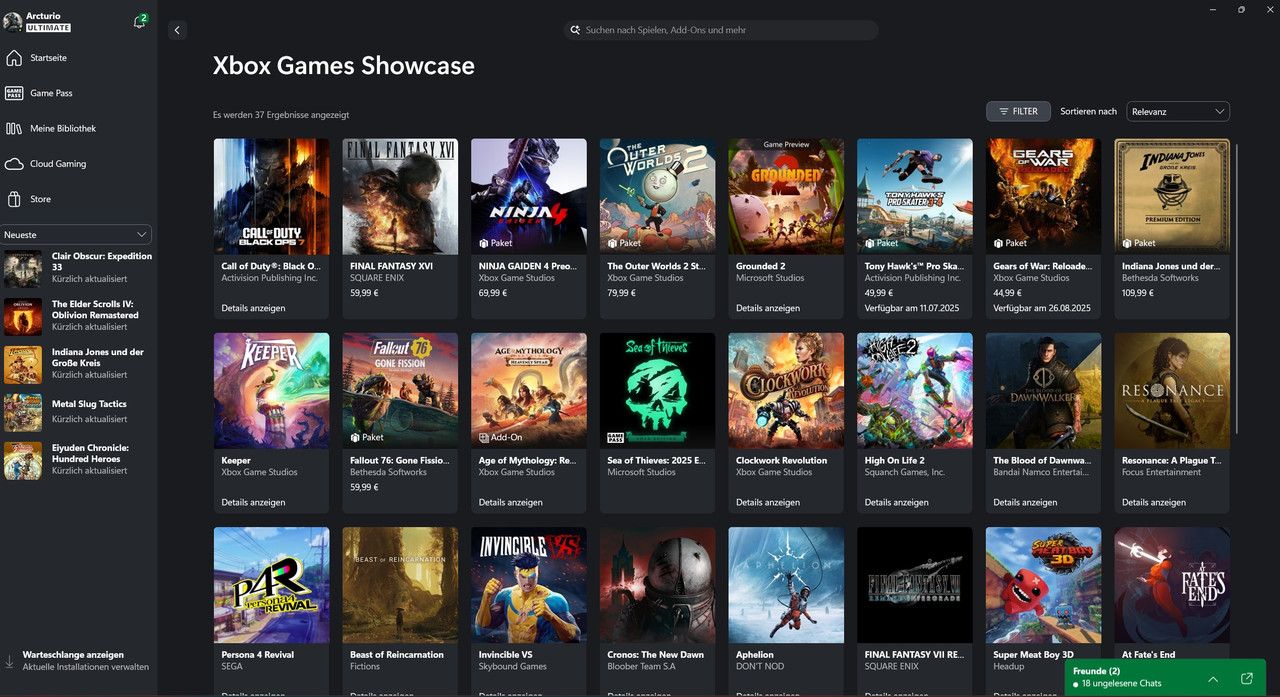This screenshot has height=697, width=1280.
Task: Click the Store bag icon
Action: click(14, 199)
